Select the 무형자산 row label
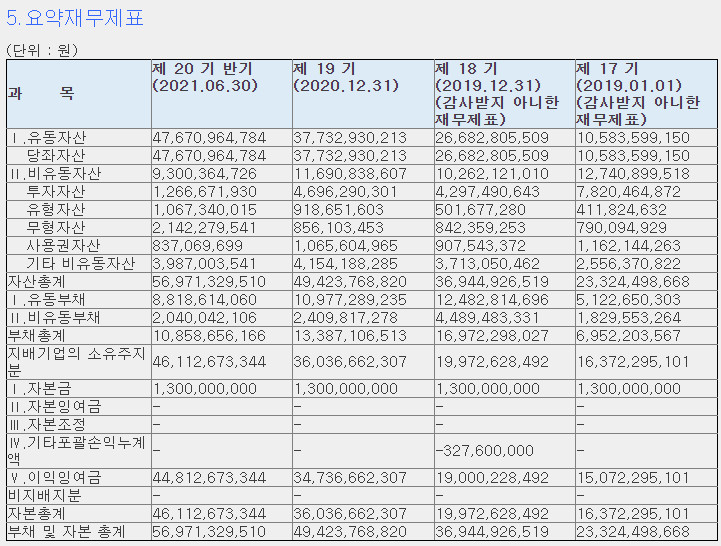Screen dimensions: 721x546 coord(56,227)
